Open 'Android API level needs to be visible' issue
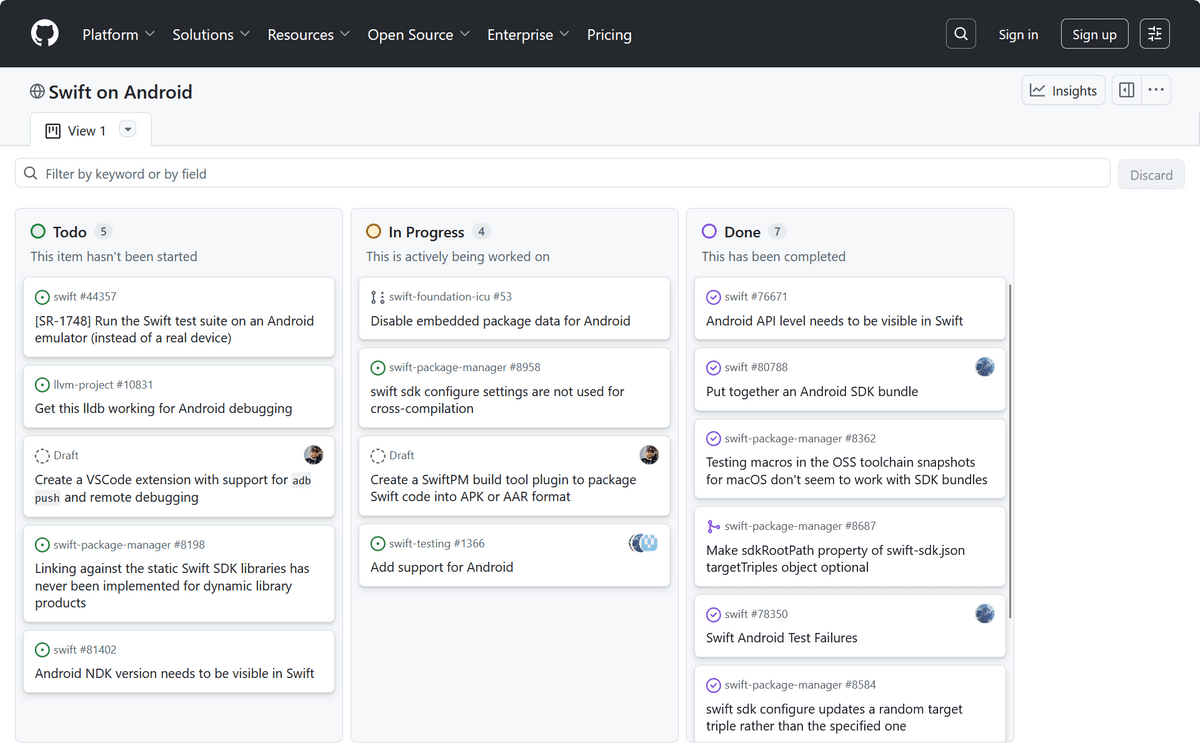The width and height of the screenshot is (1200, 750). [x=834, y=321]
